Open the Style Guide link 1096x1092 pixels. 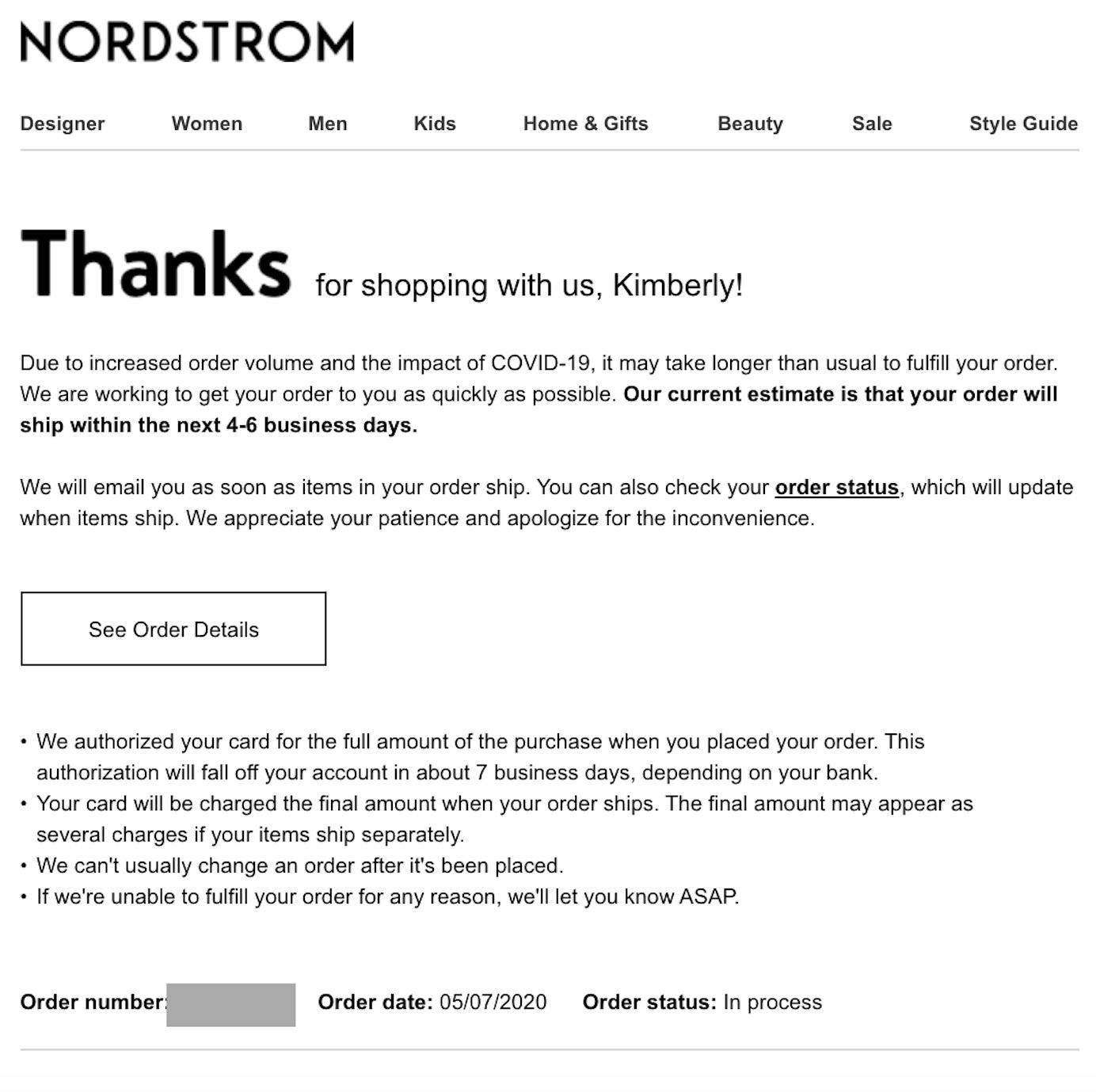[x=1023, y=124]
